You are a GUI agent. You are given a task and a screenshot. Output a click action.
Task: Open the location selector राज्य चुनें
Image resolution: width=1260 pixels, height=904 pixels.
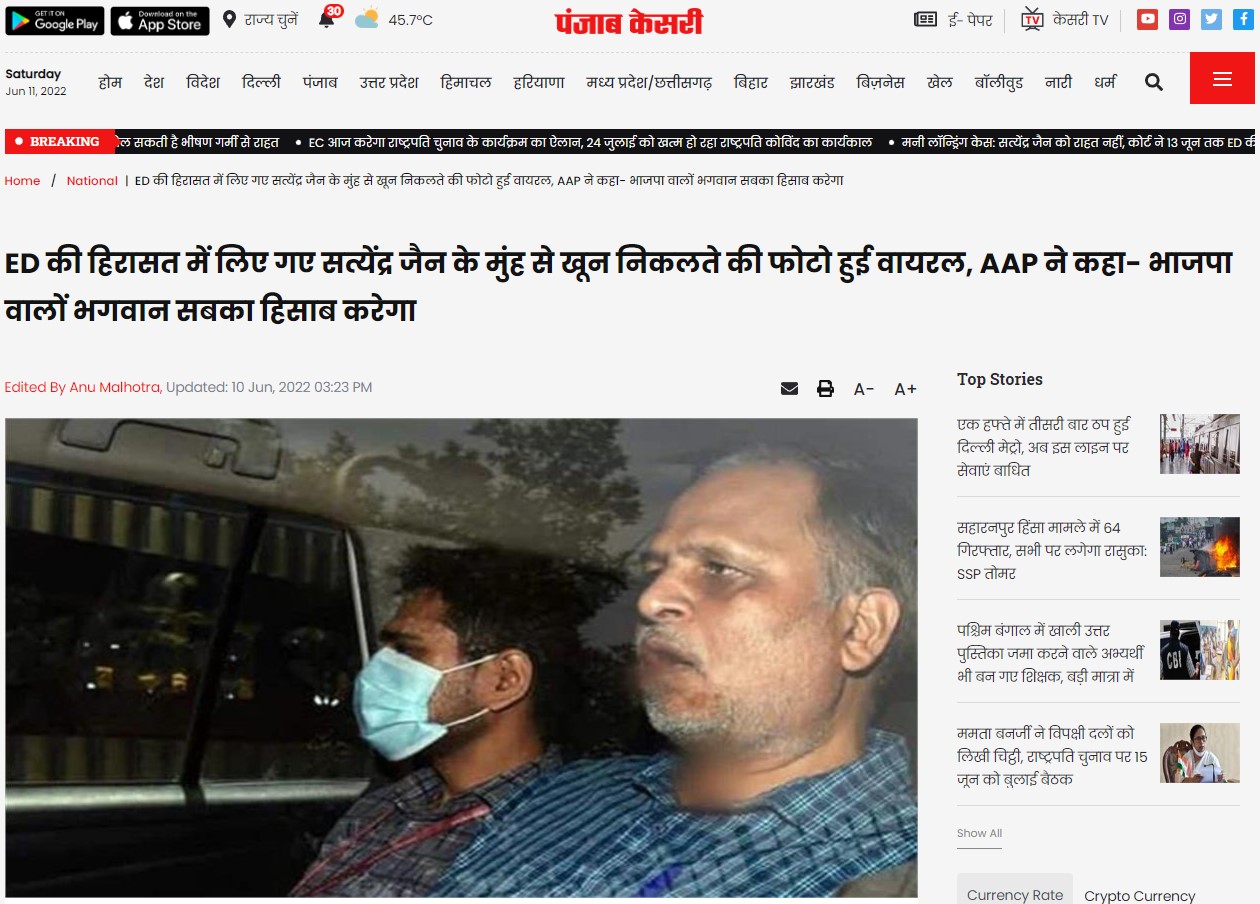click(260, 19)
